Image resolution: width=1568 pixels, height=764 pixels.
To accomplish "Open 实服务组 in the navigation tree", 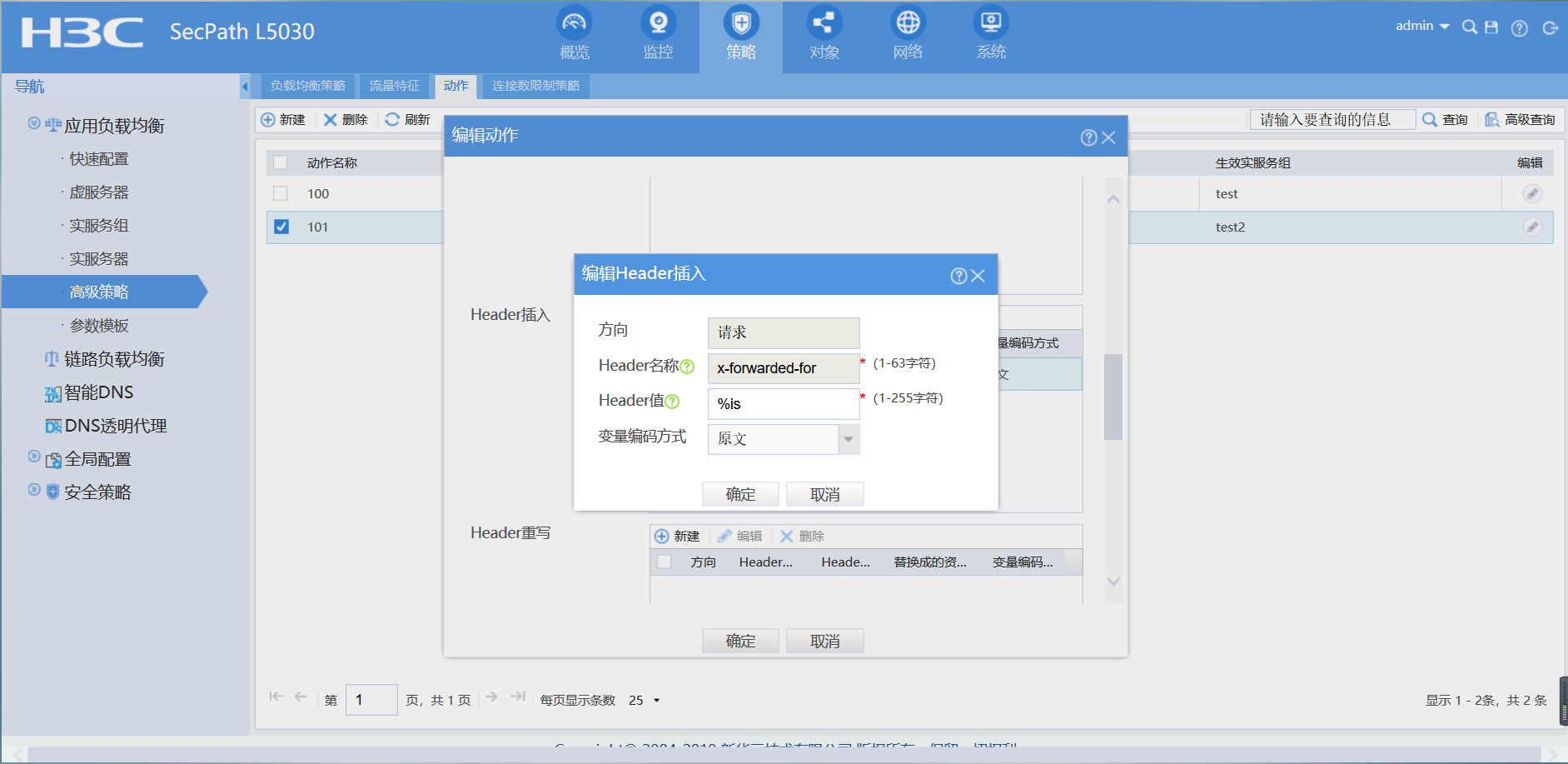I will [99, 226].
